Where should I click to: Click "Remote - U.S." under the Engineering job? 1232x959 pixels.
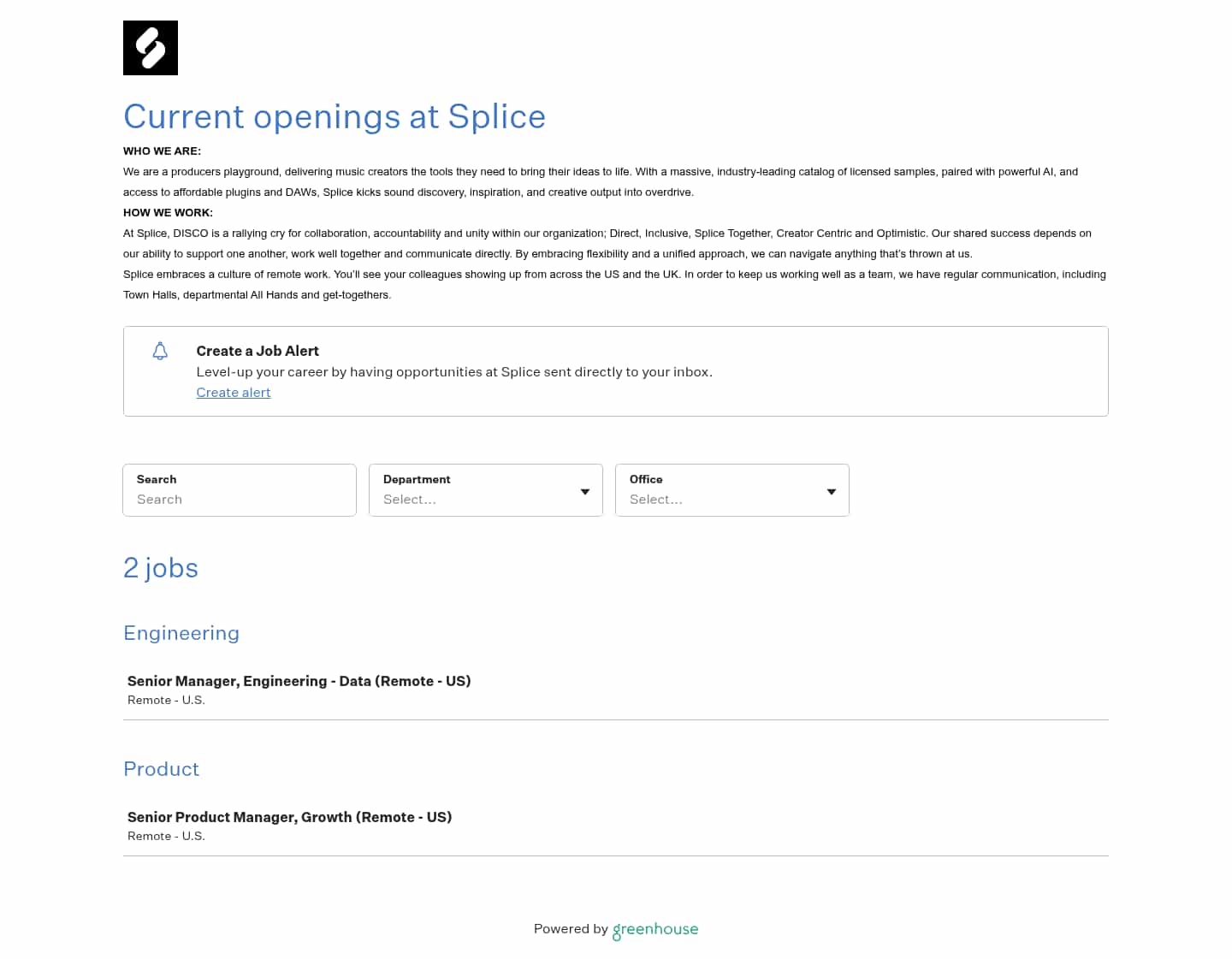(167, 700)
